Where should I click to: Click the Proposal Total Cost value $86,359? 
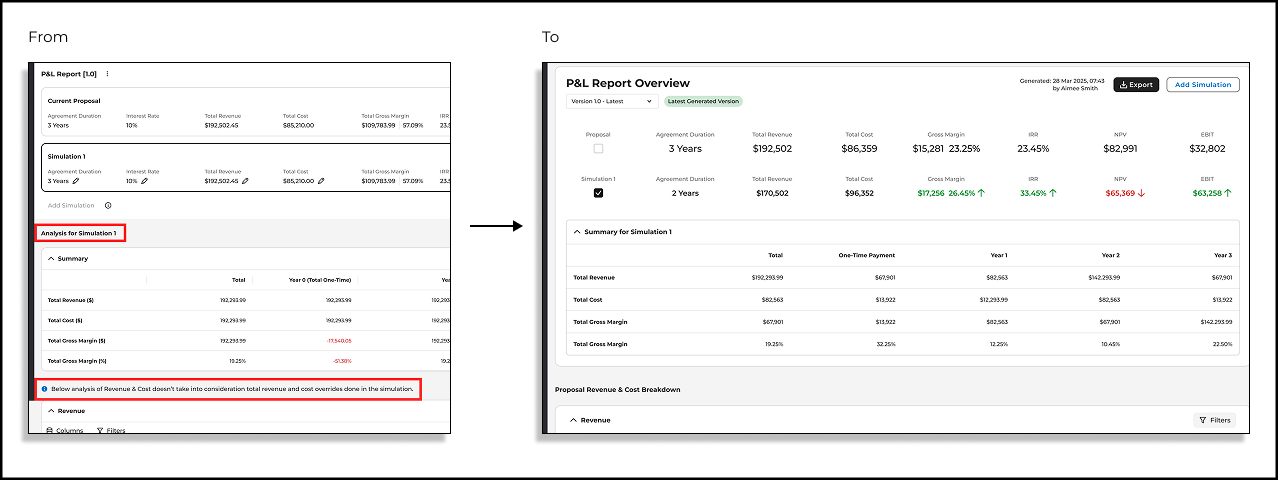(x=860, y=148)
